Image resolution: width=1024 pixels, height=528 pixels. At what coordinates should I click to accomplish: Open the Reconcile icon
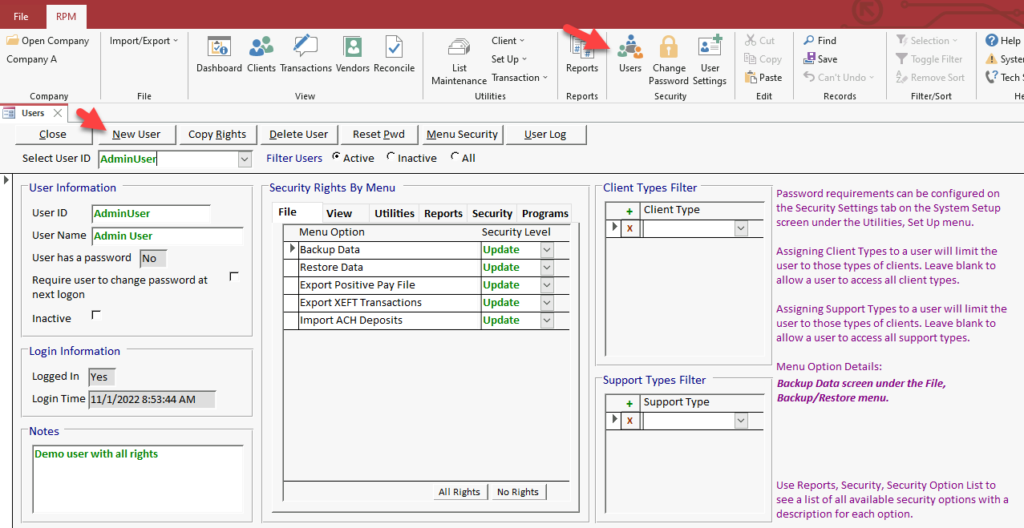394,47
